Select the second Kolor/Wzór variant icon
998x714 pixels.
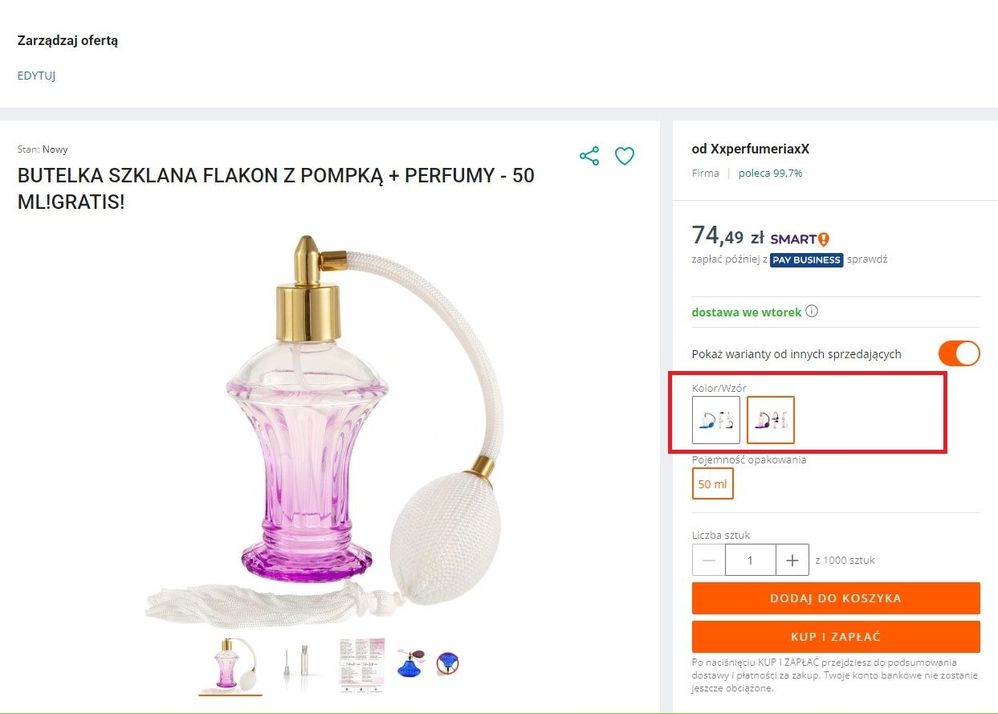tap(770, 420)
